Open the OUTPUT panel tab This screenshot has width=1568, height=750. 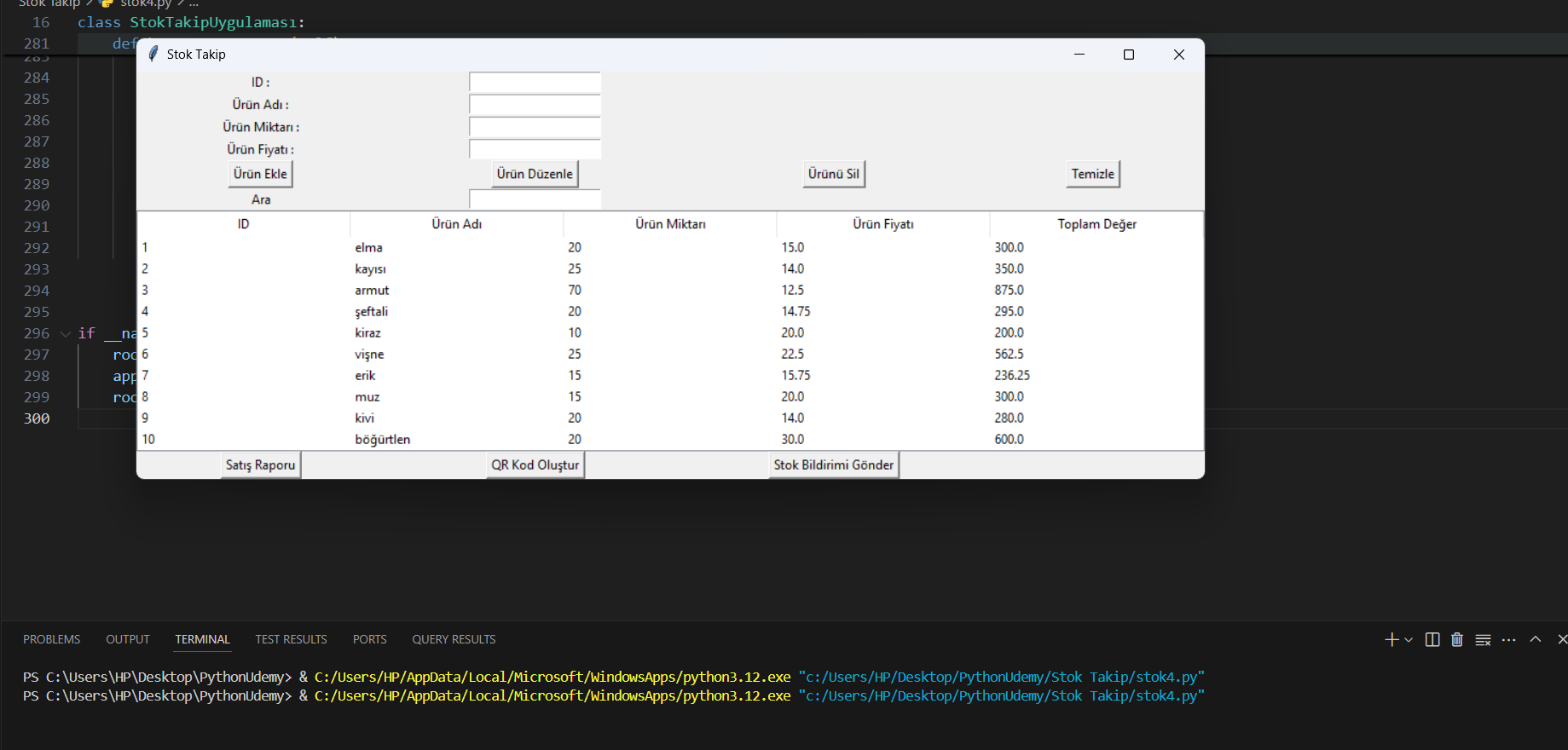[x=128, y=639]
